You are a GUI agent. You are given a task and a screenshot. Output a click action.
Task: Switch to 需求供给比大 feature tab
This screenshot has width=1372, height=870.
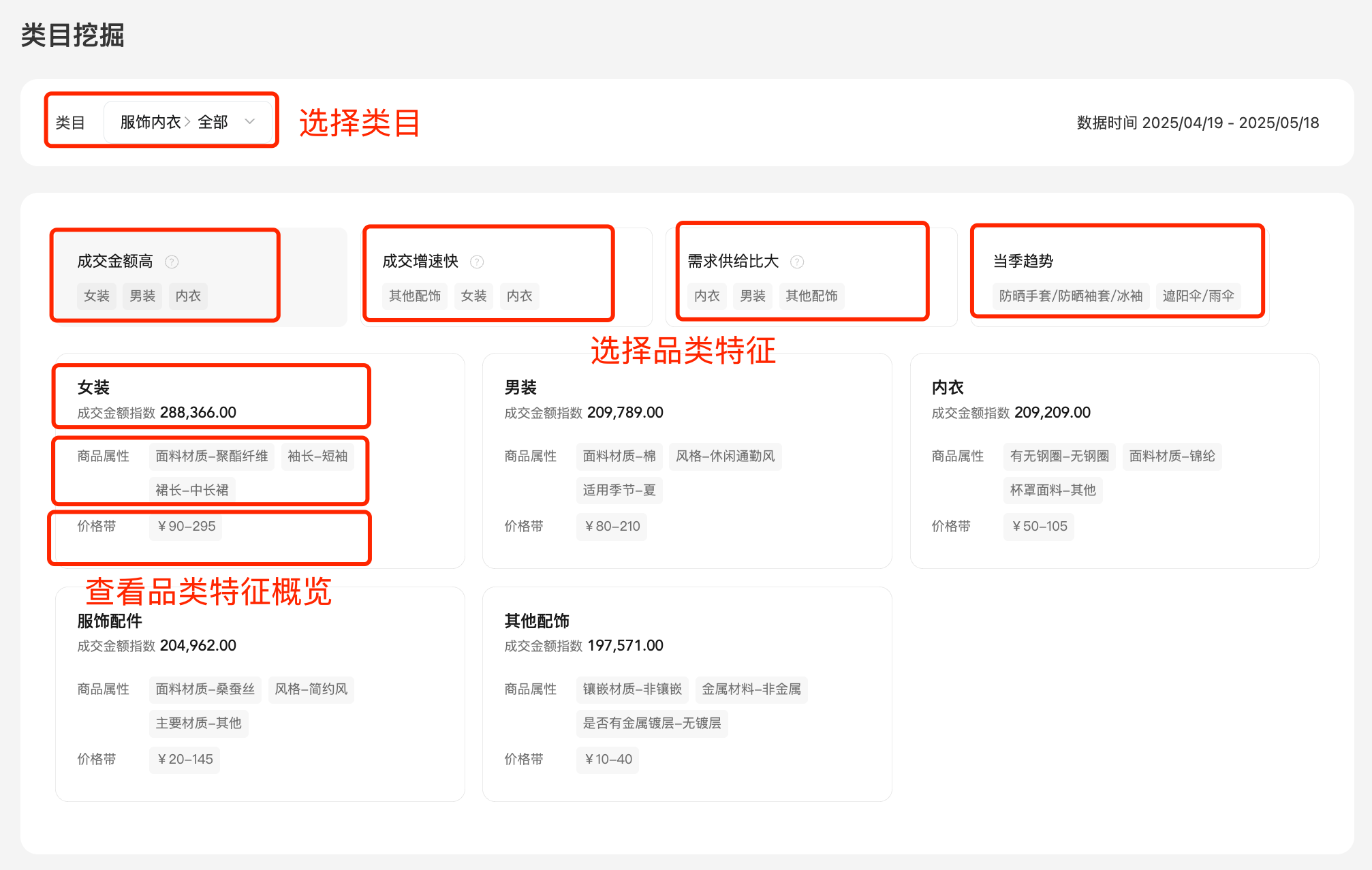(733, 261)
